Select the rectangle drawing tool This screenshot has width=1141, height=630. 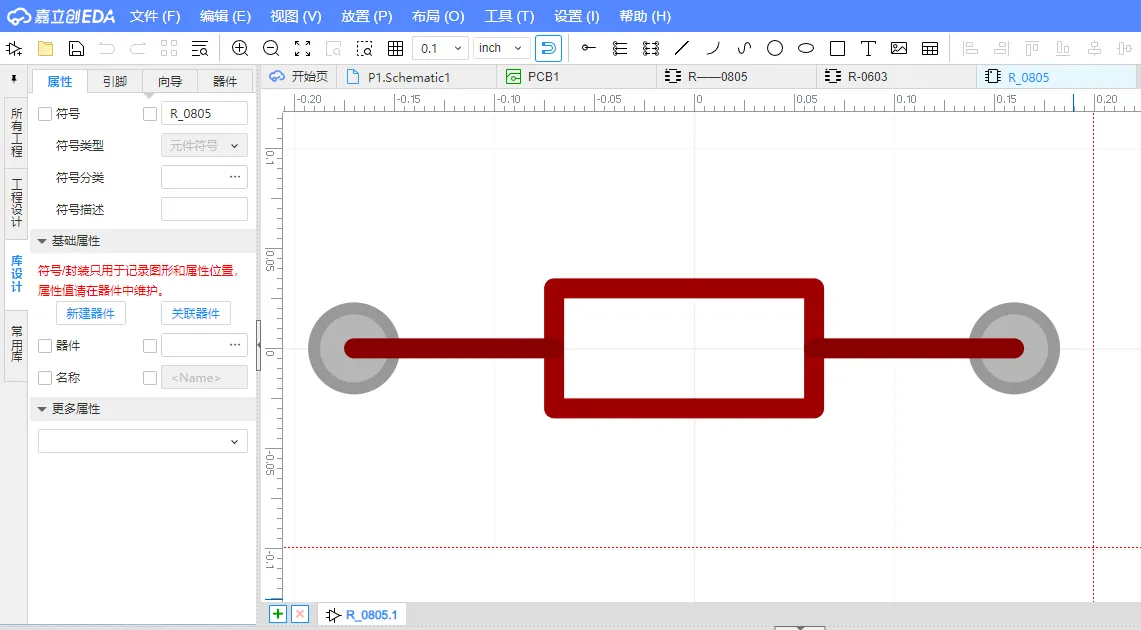[x=837, y=49]
